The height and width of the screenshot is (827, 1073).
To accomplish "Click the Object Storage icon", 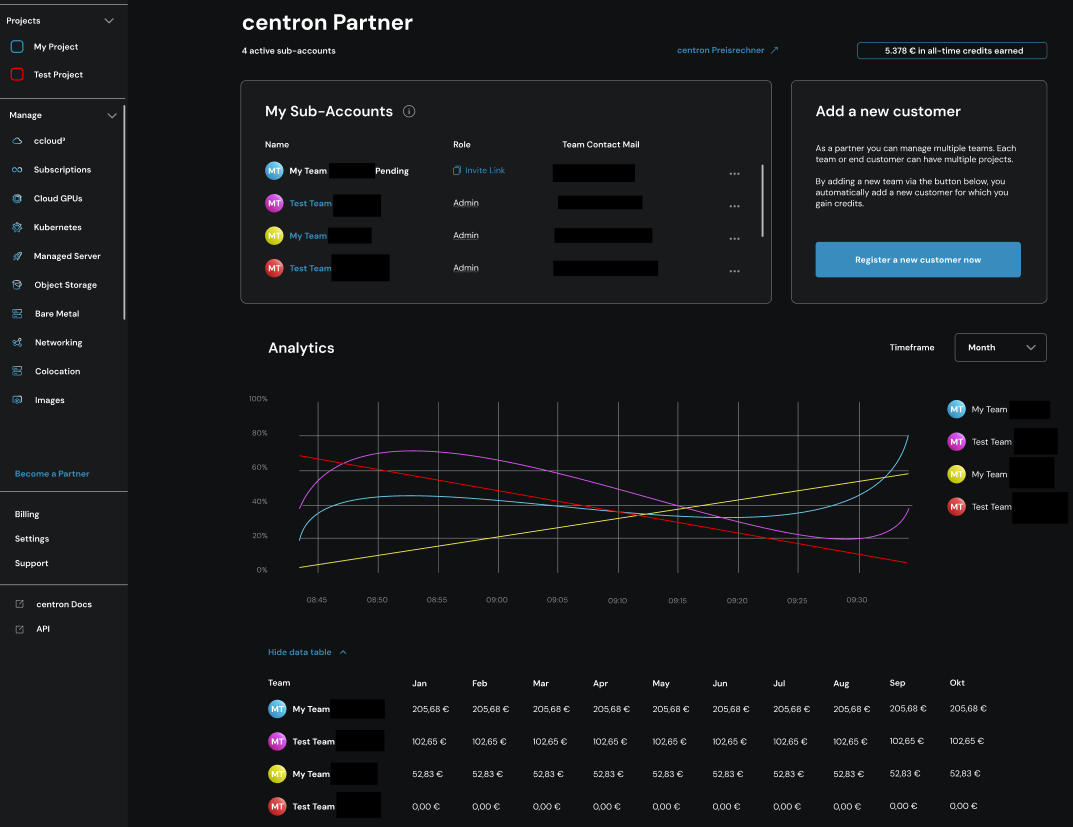I will [17, 285].
